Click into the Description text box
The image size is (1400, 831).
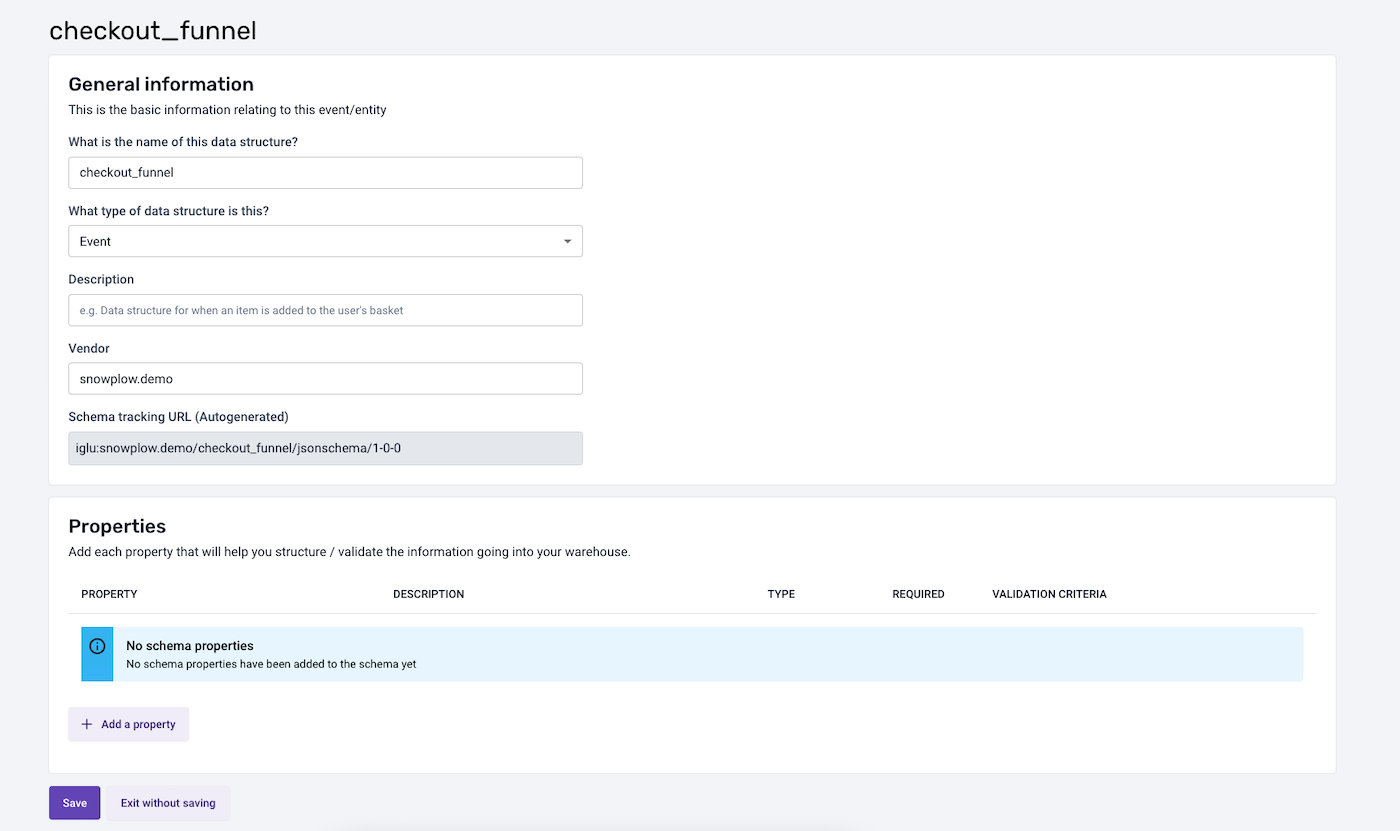point(325,310)
